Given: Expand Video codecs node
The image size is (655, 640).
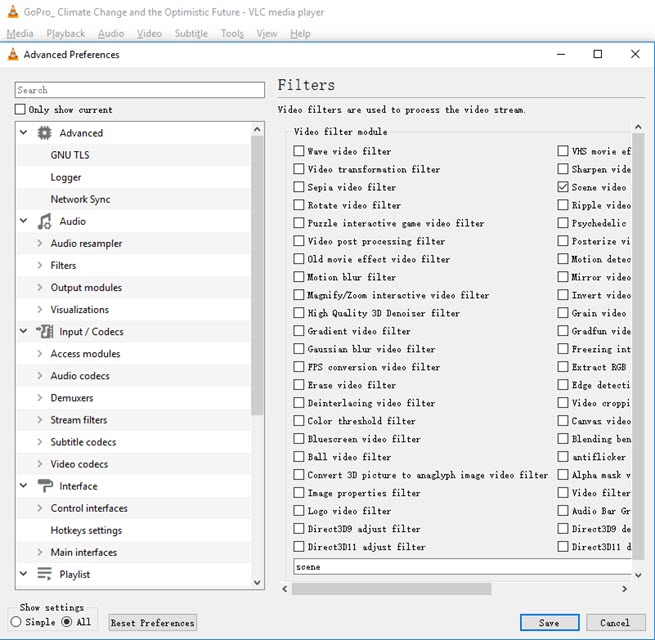Looking at the screenshot, I should pyautogui.click(x=40, y=464).
